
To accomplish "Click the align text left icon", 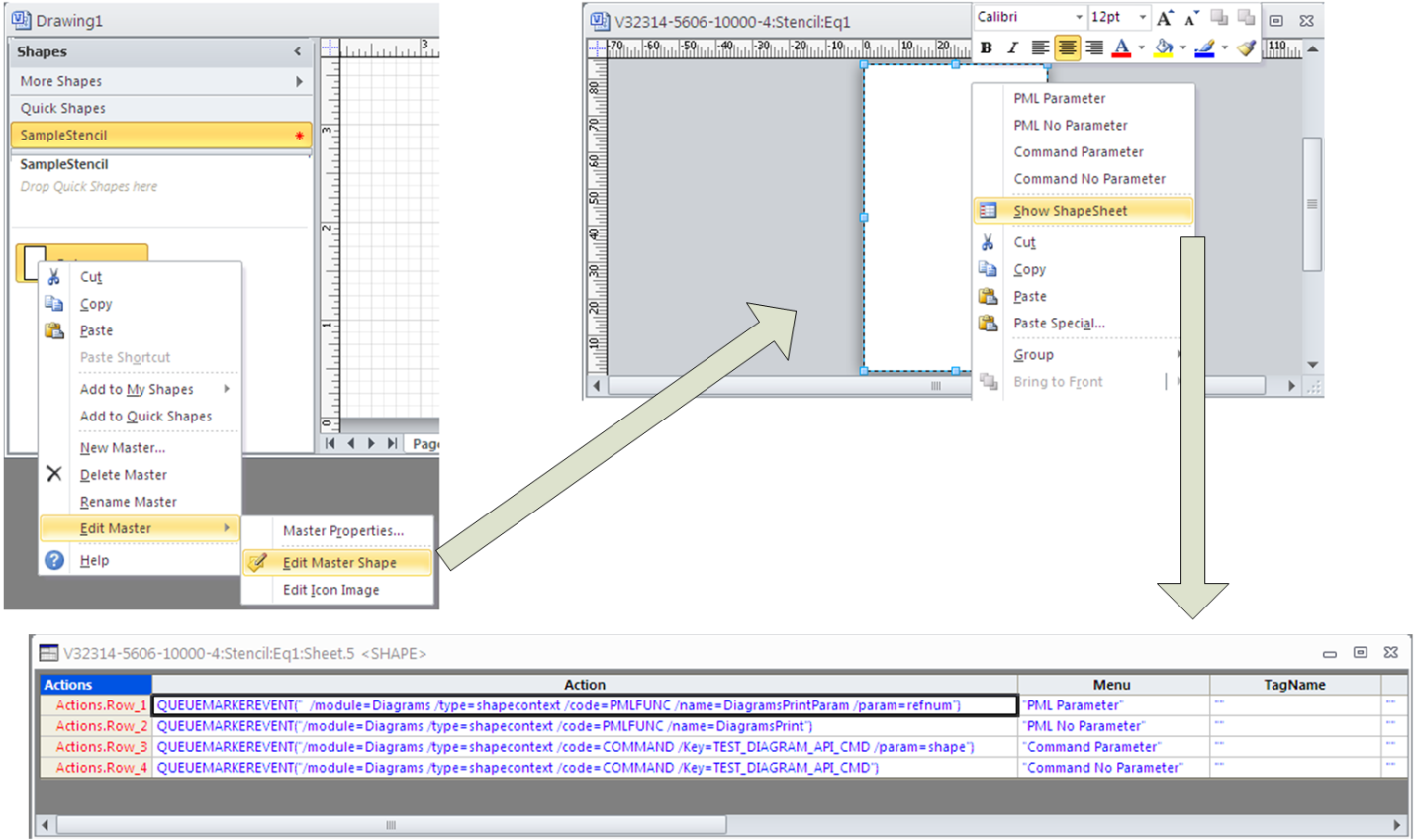I will click(x=1039, y=47).
